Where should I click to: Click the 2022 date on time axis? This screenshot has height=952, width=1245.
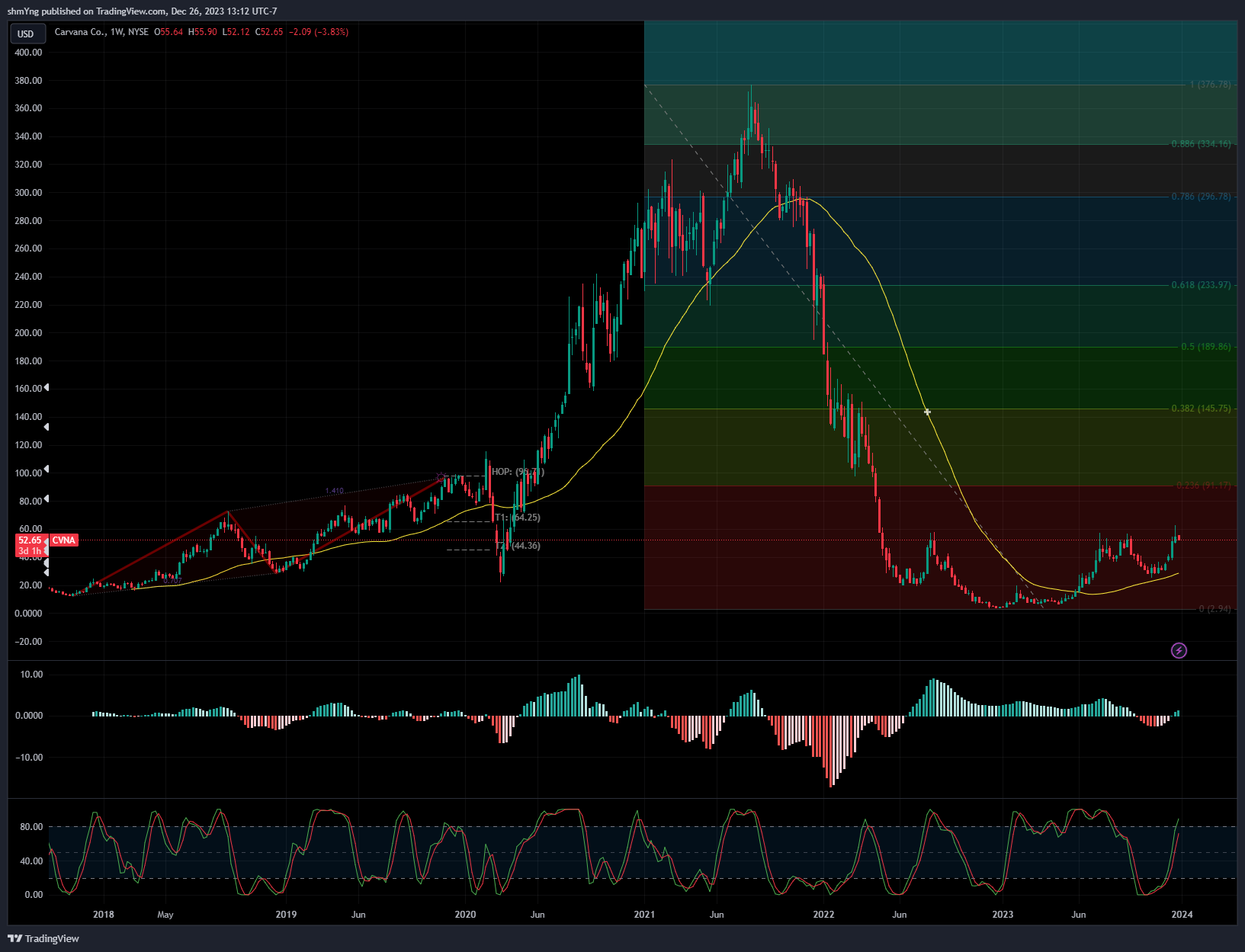823,915
